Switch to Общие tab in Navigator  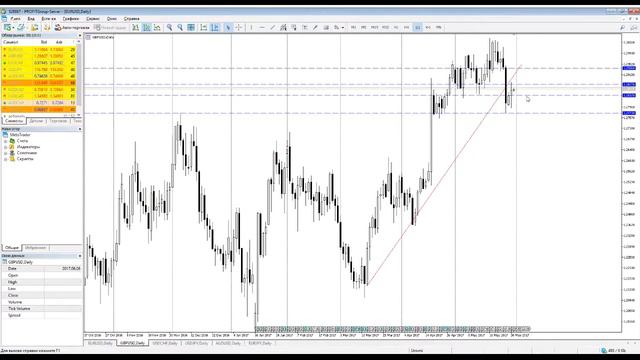click(12, 248)
